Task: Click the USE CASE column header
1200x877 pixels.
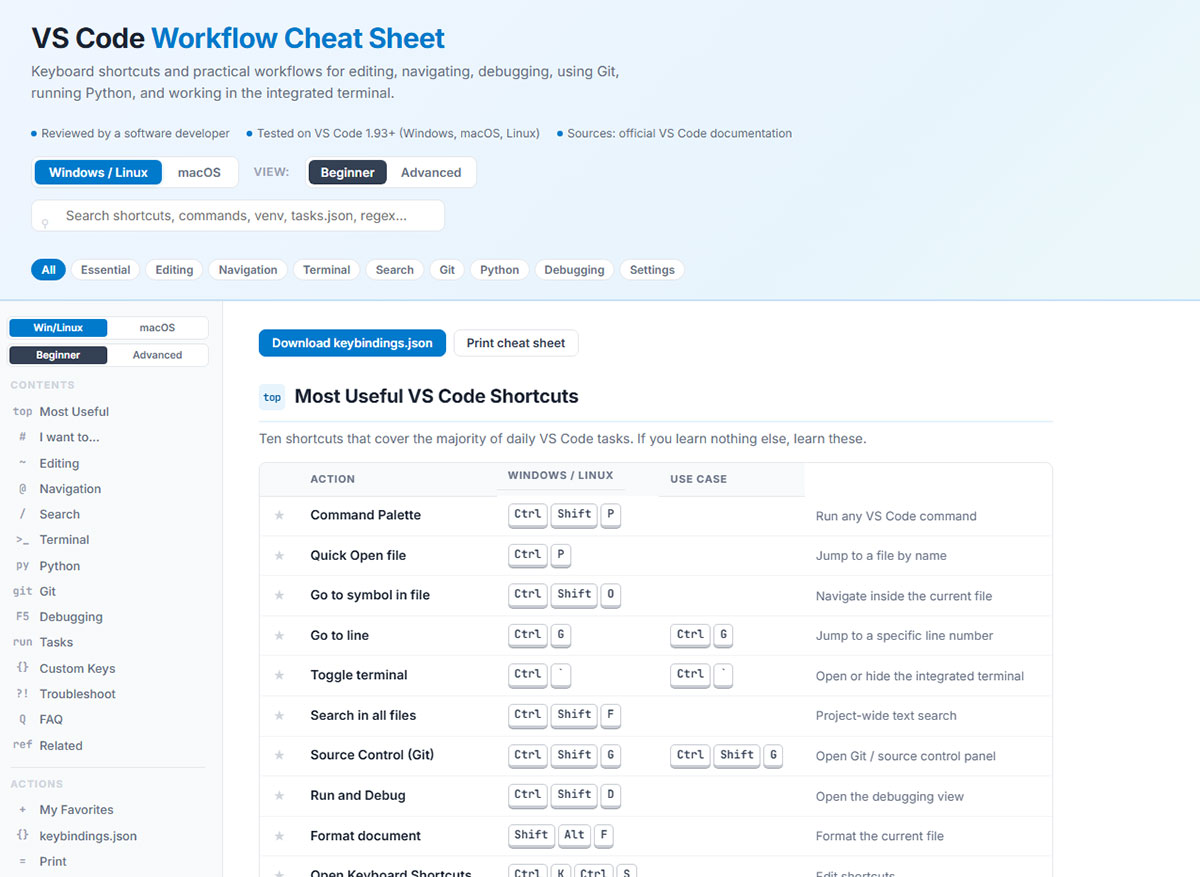Action: (698, 479)
